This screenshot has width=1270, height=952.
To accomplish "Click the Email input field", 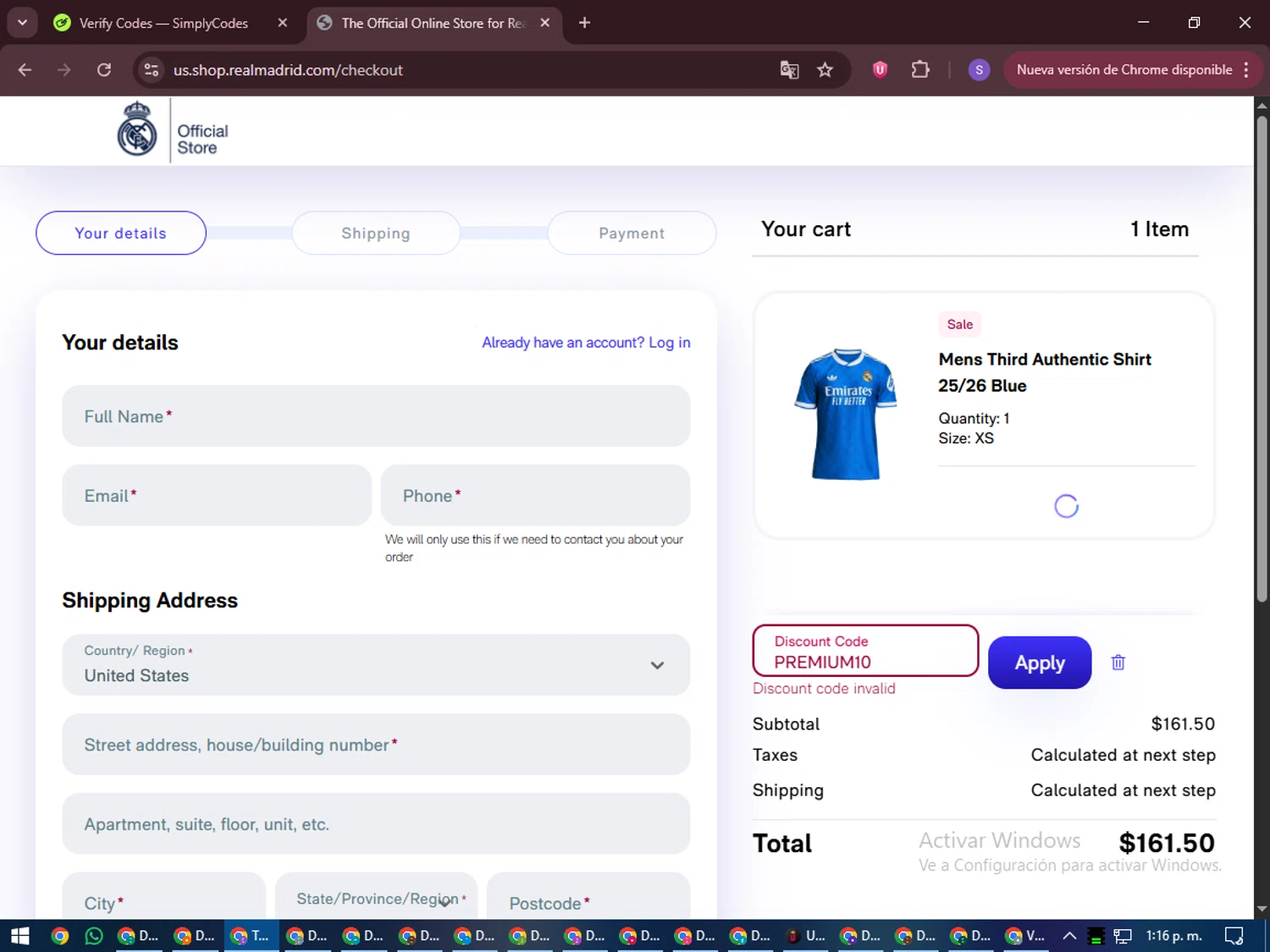I will pos(217,495).
